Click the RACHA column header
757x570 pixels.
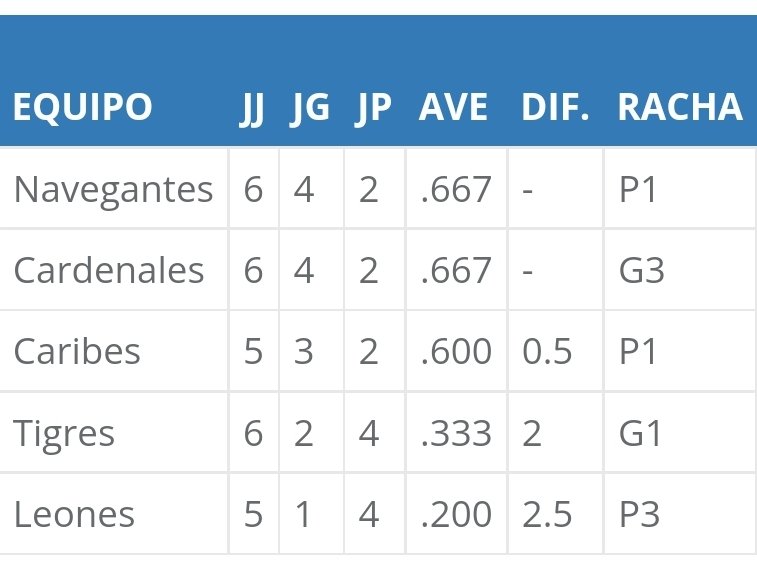(680, 107)
